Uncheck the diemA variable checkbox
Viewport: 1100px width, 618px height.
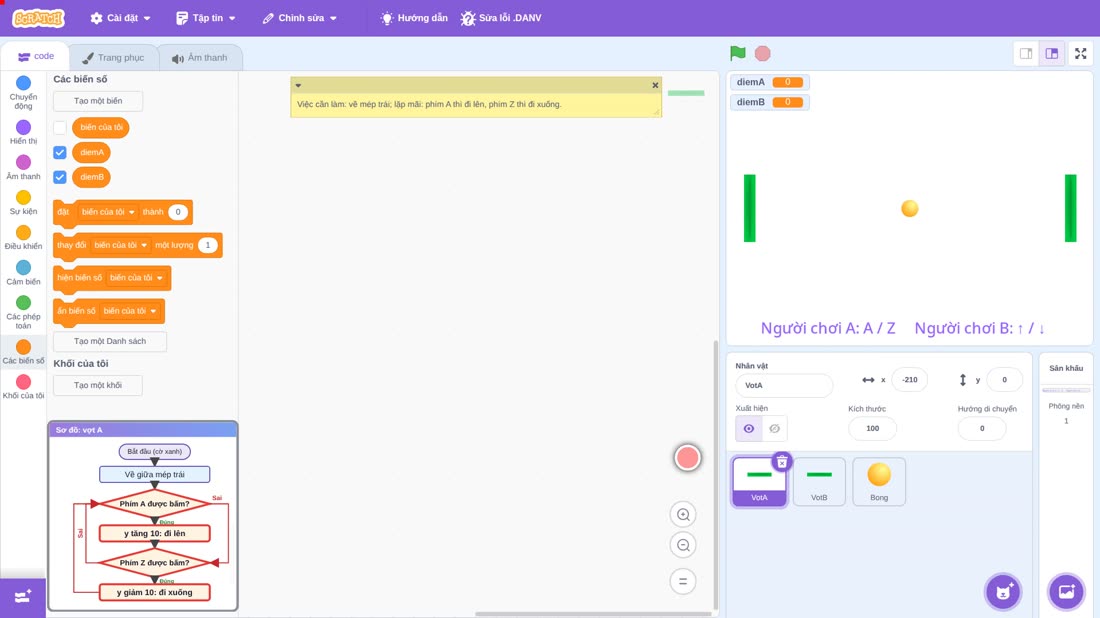coord(60,152)
